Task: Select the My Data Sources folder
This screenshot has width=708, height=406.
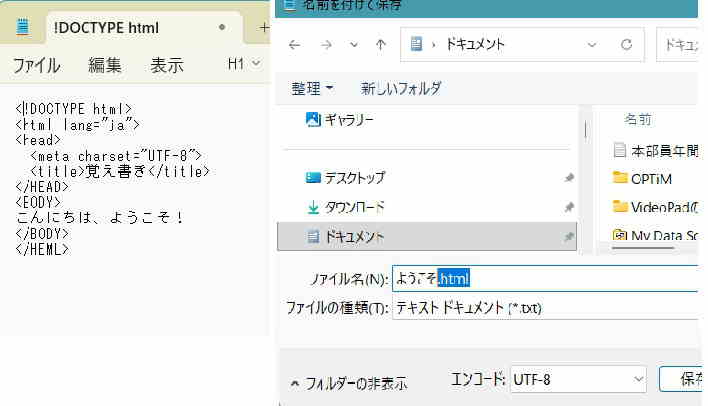Action: [x=655, y=235]
